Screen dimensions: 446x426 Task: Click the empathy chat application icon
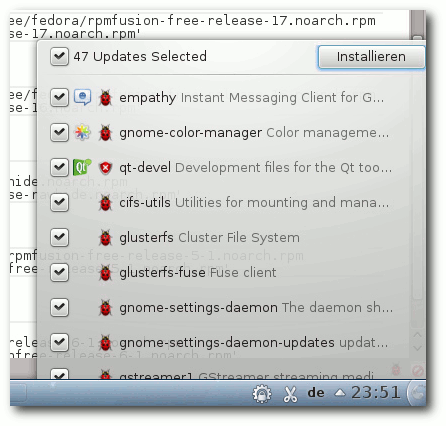(82, 97)
